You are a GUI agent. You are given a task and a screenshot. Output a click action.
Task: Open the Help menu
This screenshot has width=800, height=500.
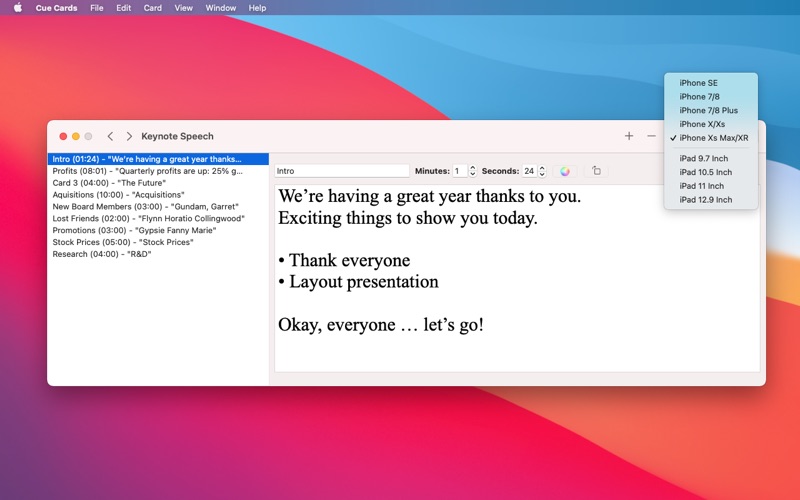[x=257, y=8]
